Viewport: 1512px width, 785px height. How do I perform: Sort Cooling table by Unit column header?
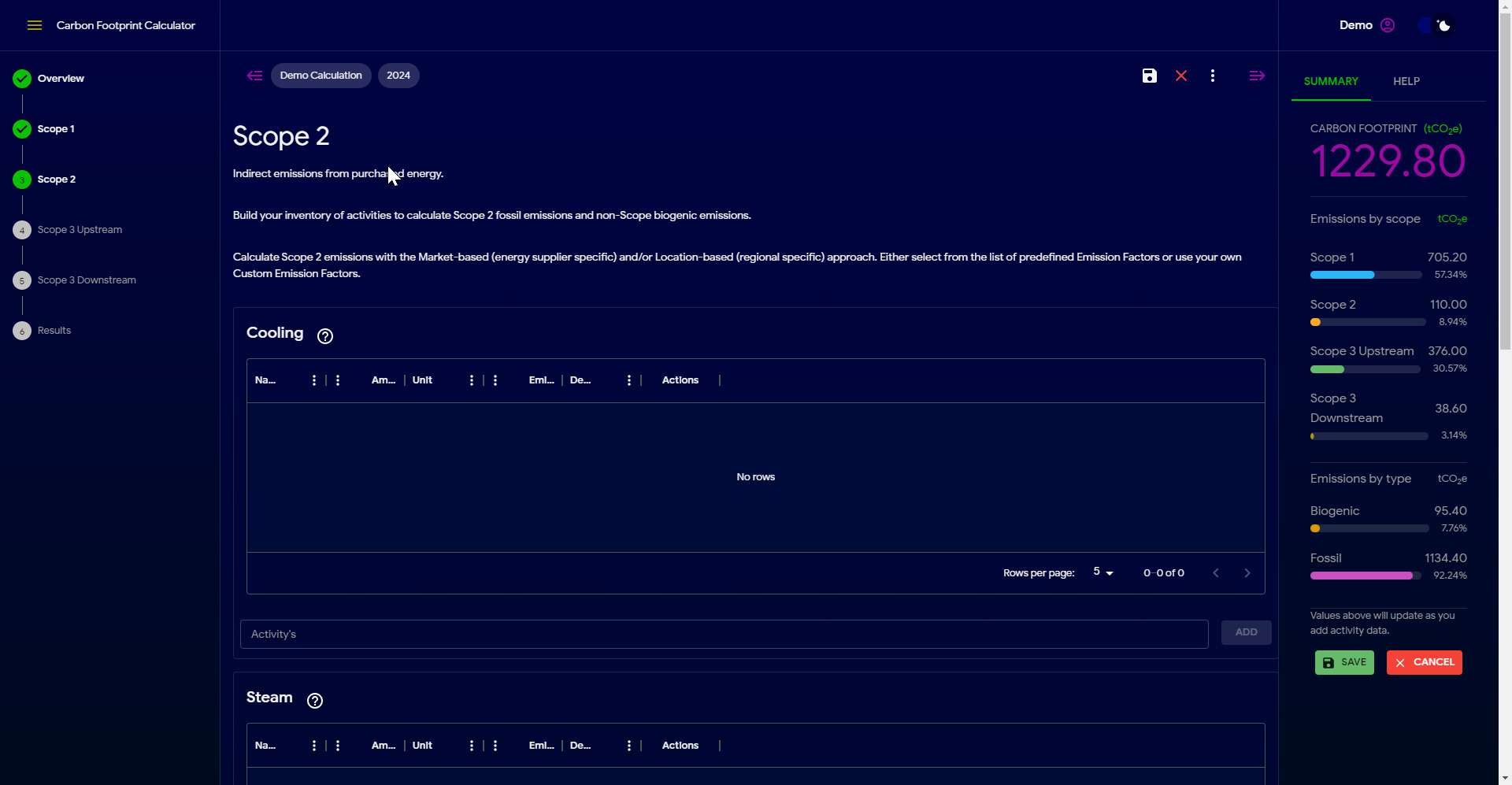[x=422, y=380]
